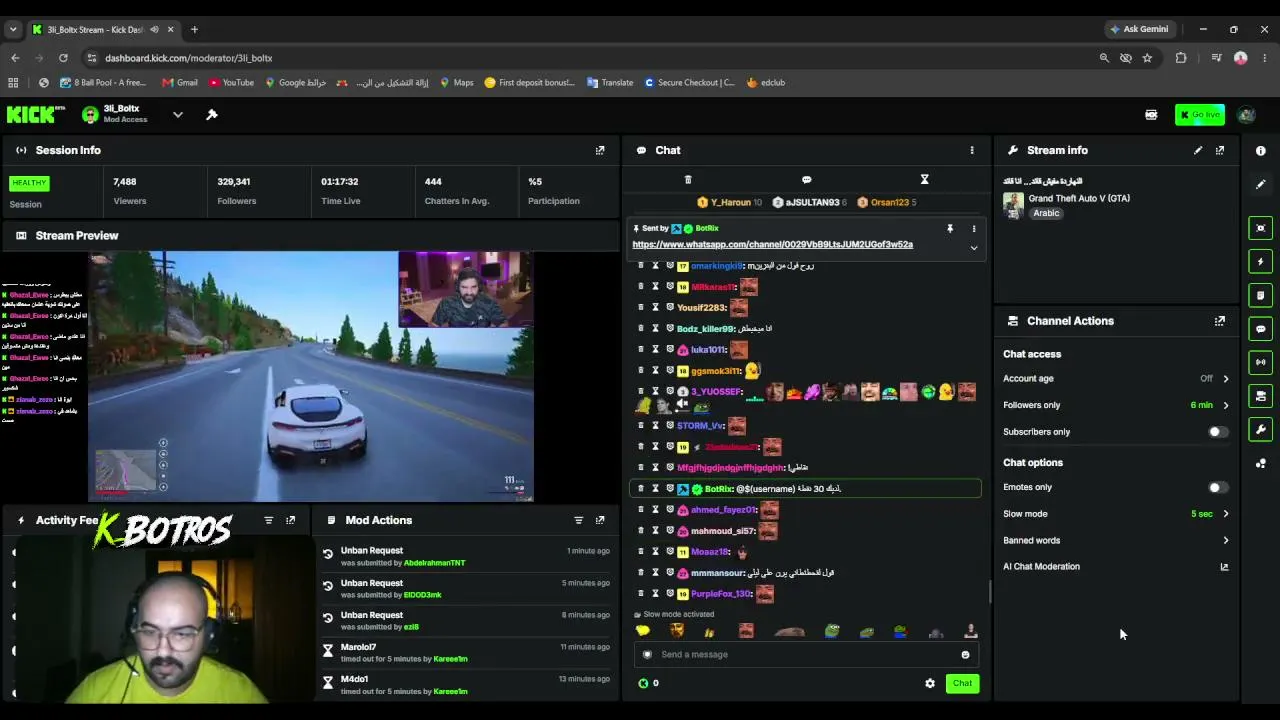Toggle the channel actions sidebar button

tap(1261, 396)
